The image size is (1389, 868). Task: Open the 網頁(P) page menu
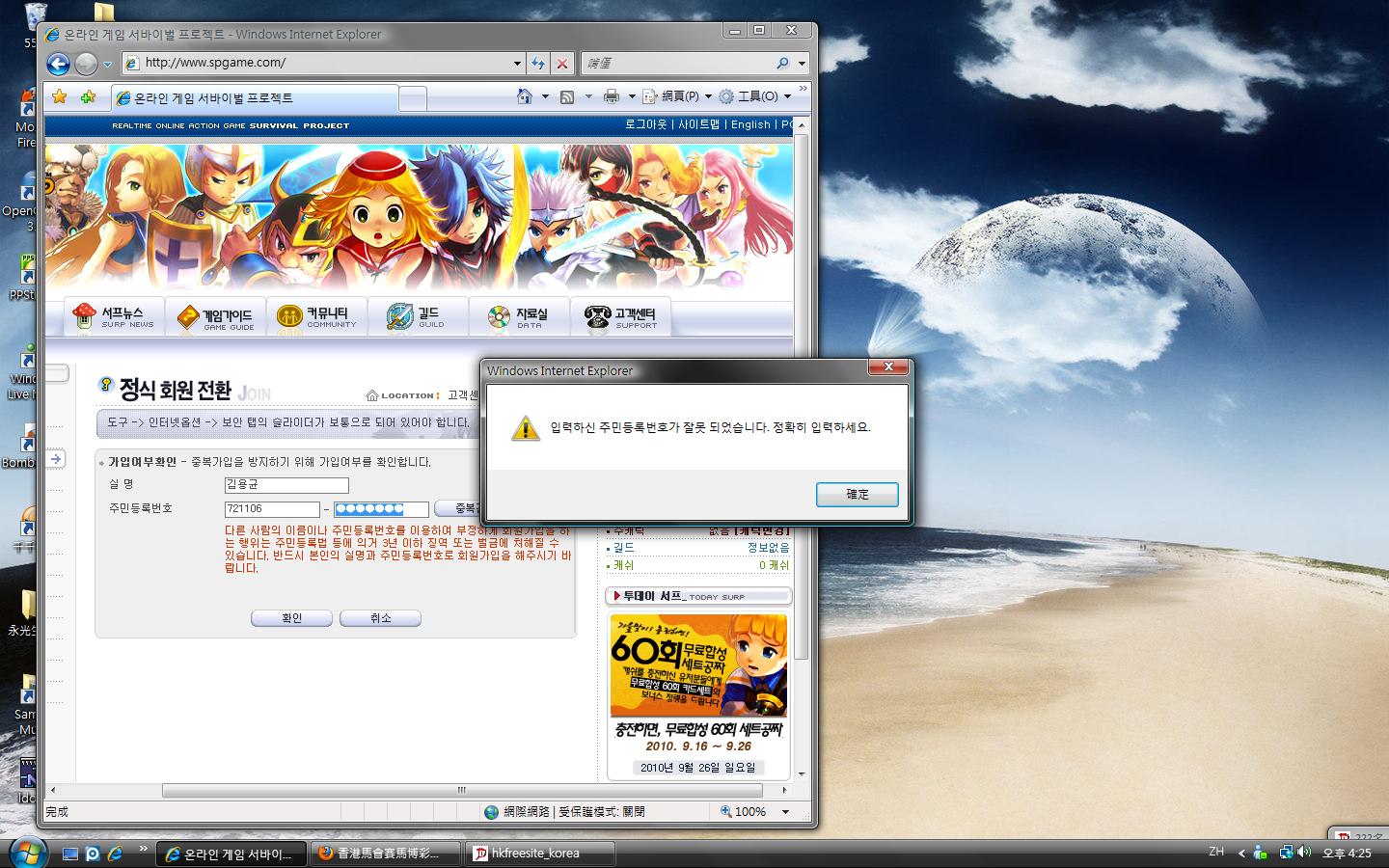pos(677,96)
